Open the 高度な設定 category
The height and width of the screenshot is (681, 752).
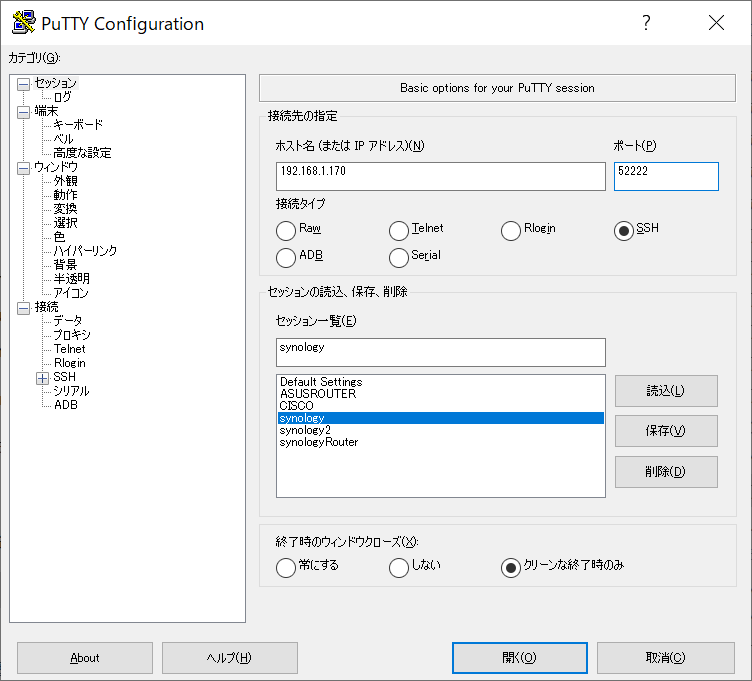[x=82, y=153]
